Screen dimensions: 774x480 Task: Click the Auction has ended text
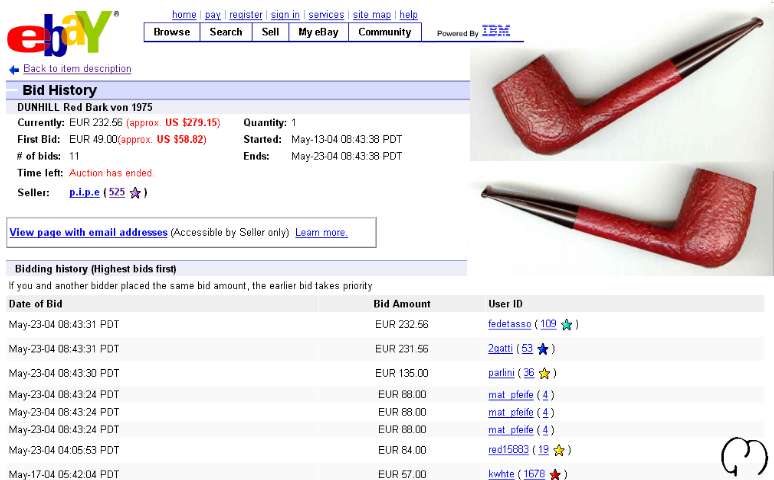[111, 173]
